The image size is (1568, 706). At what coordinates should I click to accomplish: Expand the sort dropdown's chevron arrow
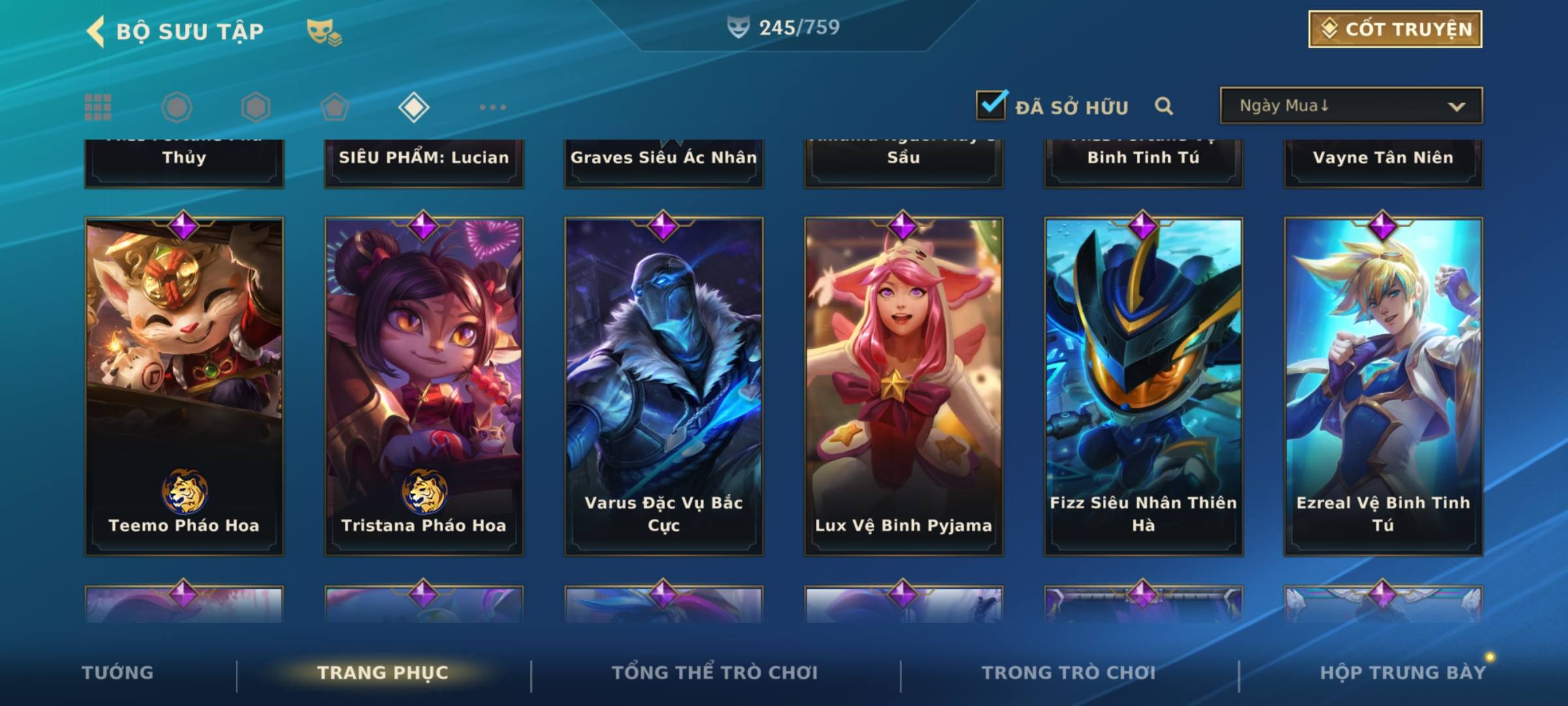pos(1456,107)
